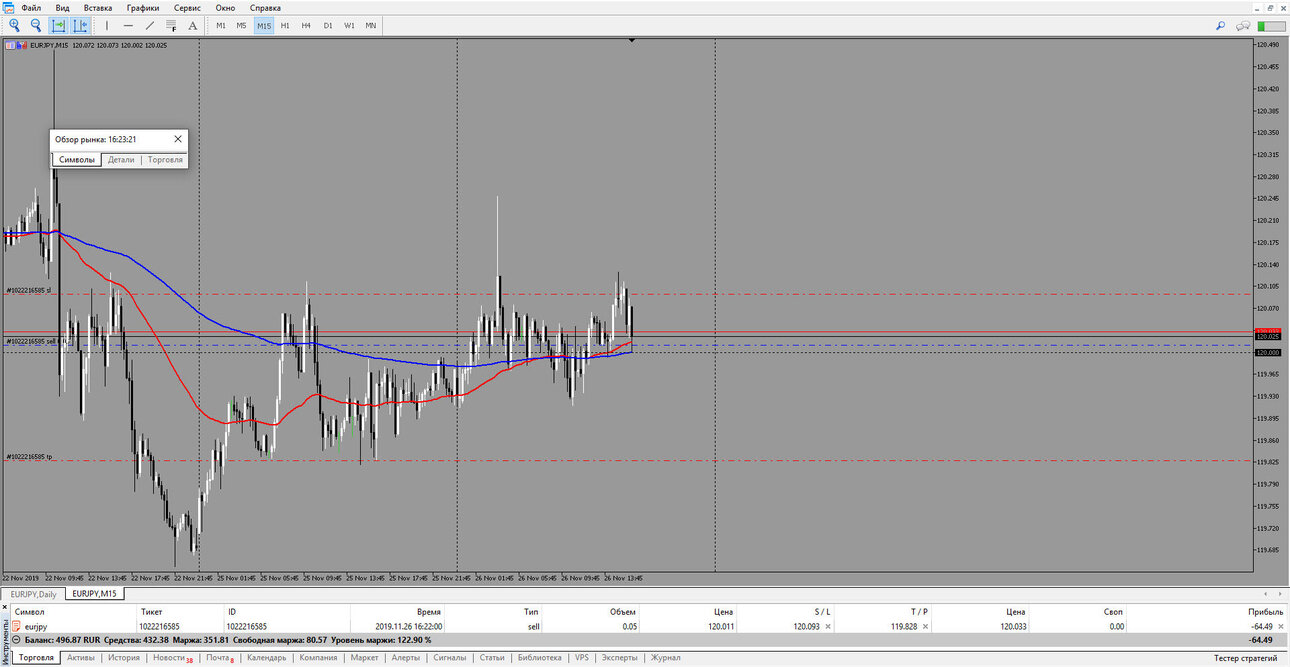Select M15 timeframe button
The width and height of the screenshot is (1290, 667).
pos(264,25)
